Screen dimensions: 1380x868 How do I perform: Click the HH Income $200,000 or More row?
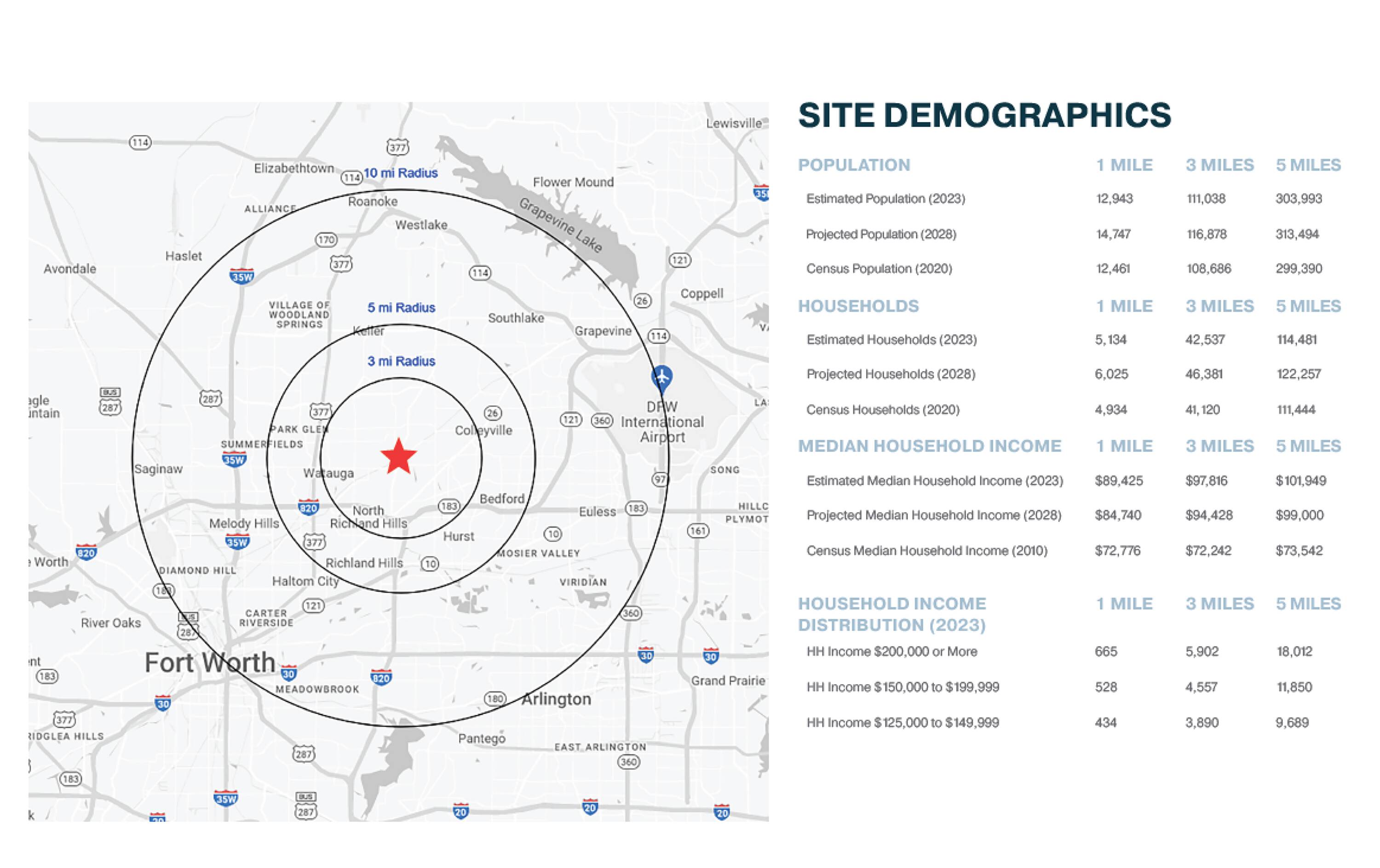point(892,651)
